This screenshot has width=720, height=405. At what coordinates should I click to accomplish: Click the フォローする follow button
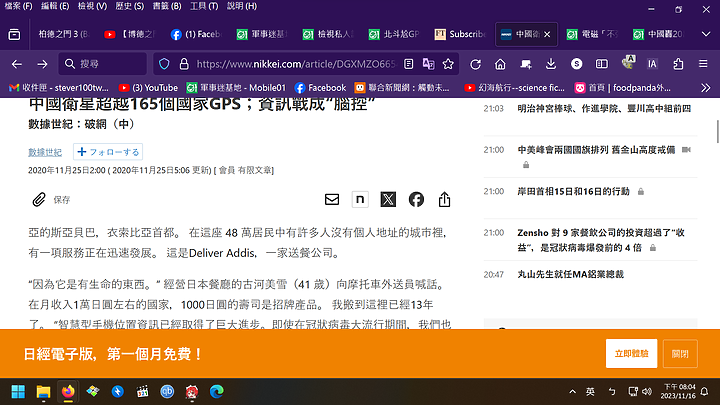click(x=108, y=152)
